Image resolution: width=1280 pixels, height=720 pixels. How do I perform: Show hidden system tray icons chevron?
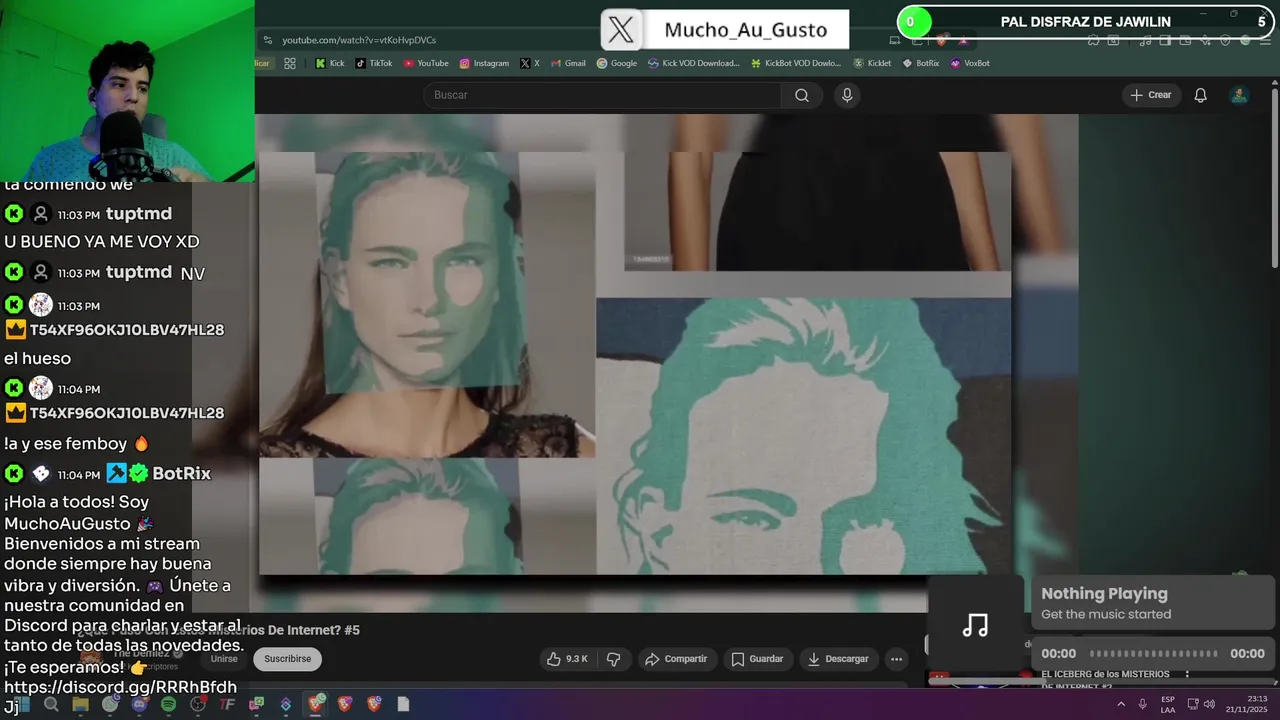click(x=1120, y=704)
